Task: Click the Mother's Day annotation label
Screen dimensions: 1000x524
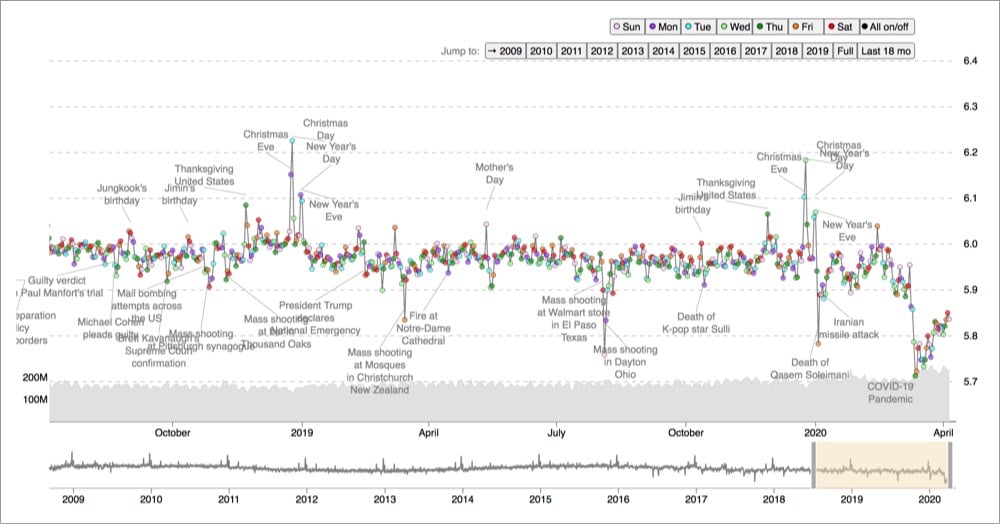Action: click(494, 174)
